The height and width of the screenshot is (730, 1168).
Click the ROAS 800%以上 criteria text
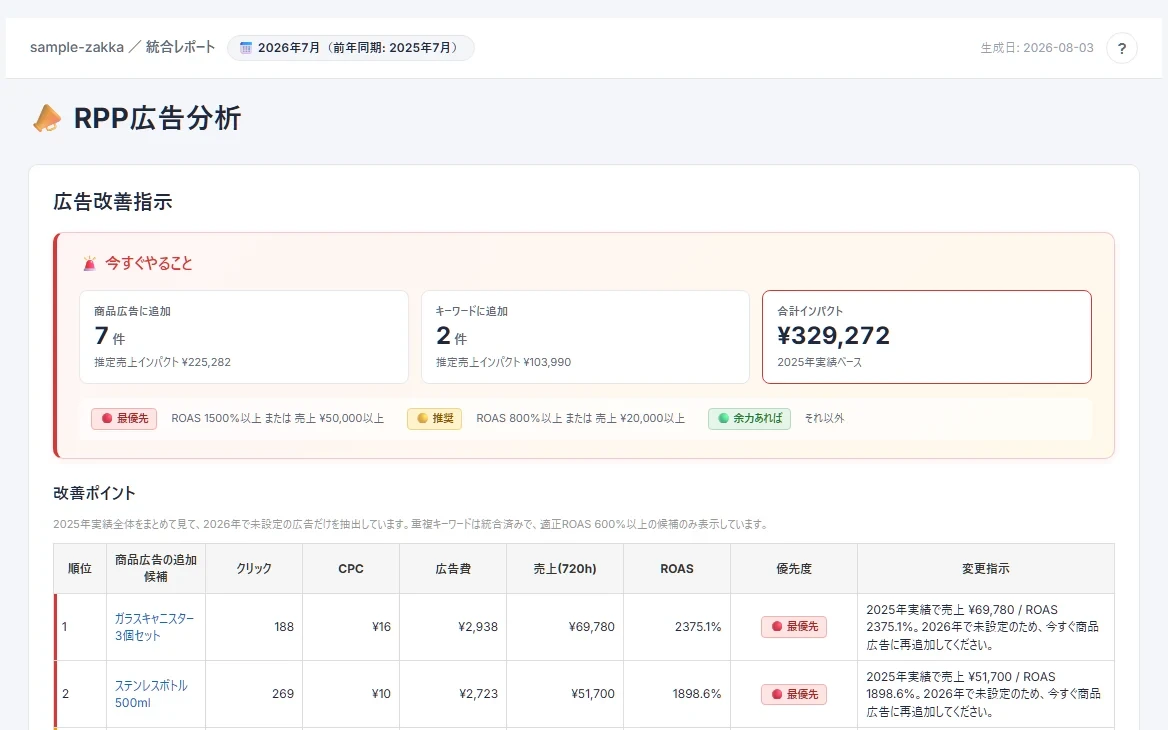pyautogui.click(x=580, y=419)
